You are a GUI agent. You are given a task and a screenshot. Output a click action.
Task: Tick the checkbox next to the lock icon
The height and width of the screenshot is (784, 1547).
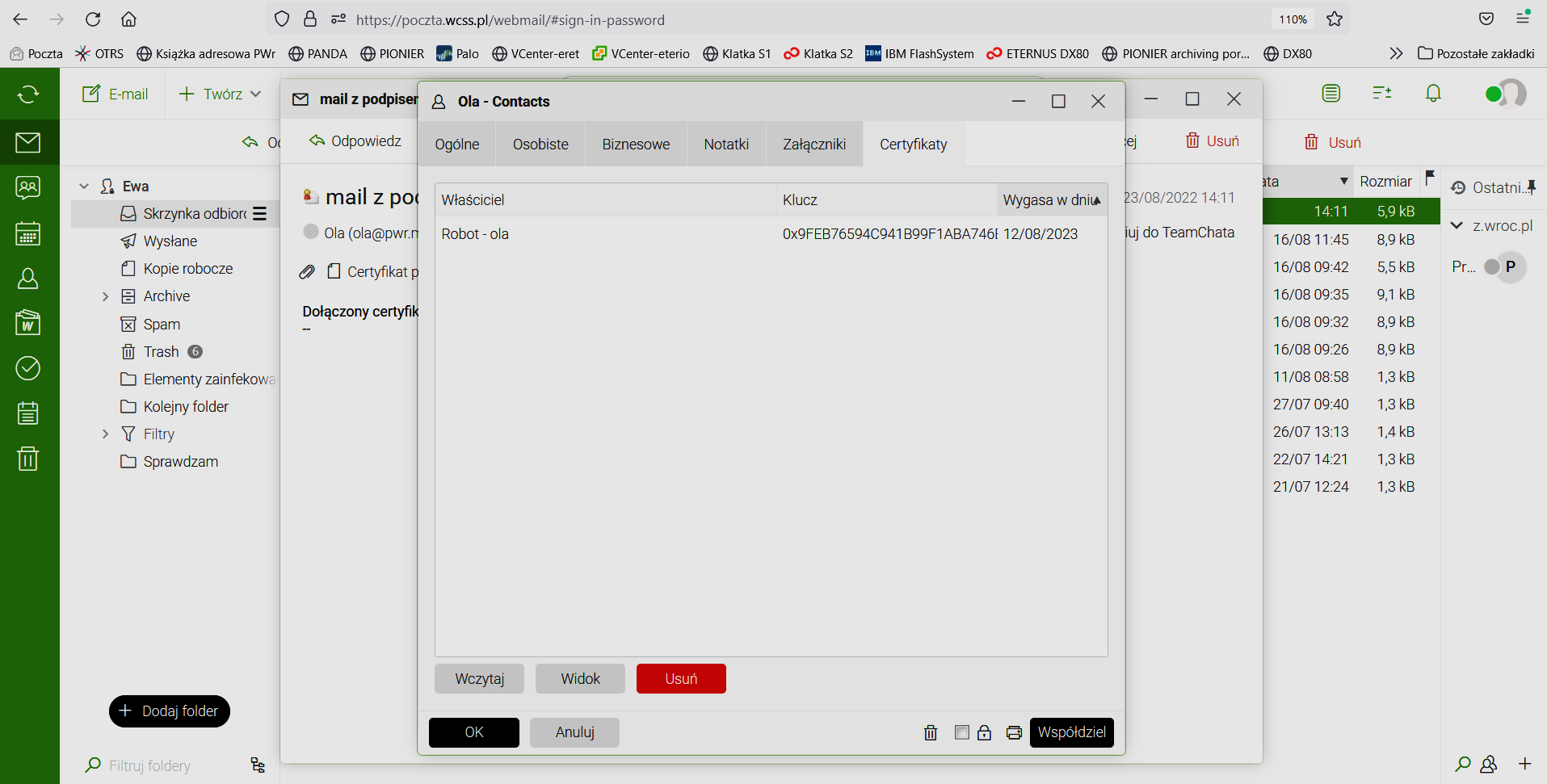click(961, 732)
